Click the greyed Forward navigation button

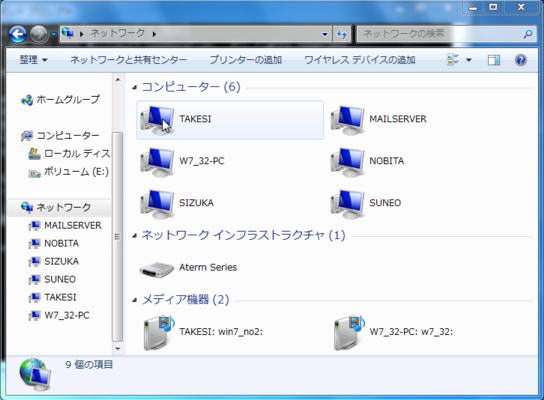(39, 34)
